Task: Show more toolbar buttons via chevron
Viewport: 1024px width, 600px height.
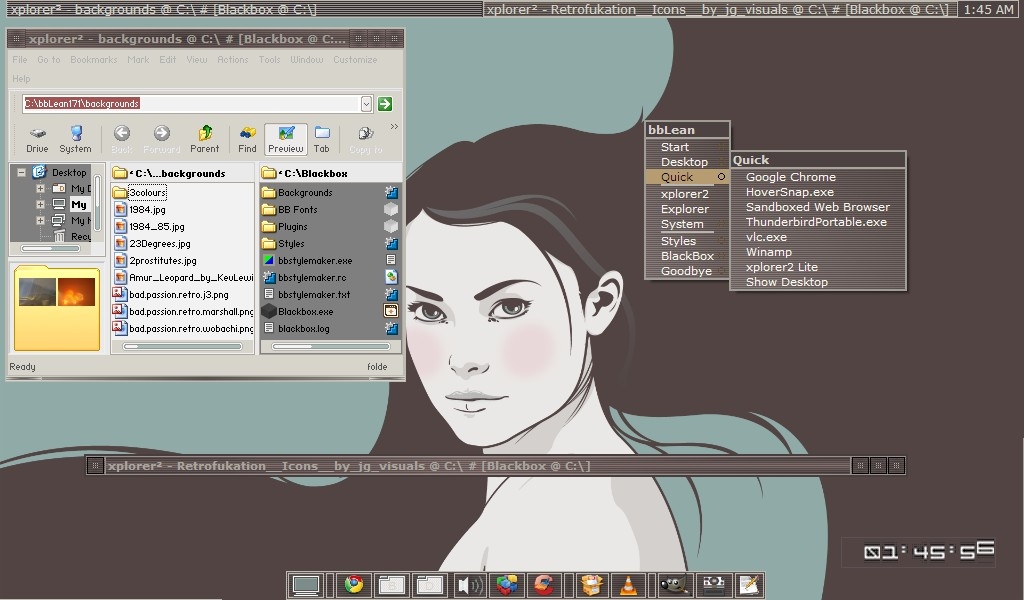Action: click(394, 127)
